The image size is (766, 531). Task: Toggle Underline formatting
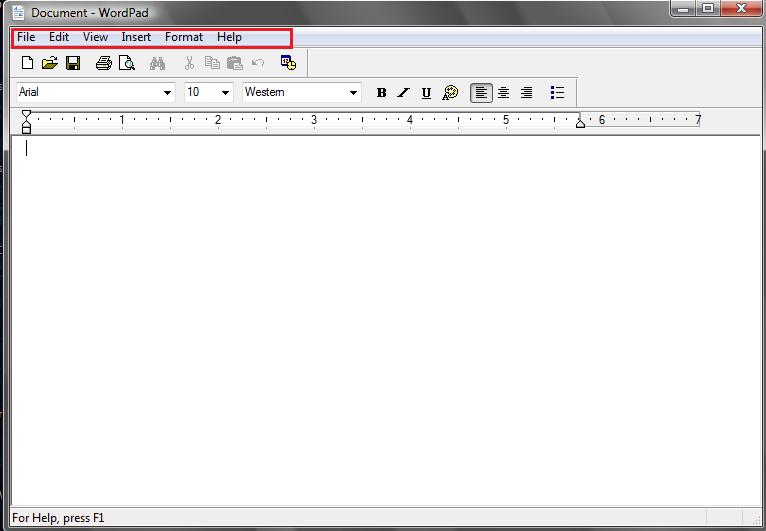[x=426, y=93]
